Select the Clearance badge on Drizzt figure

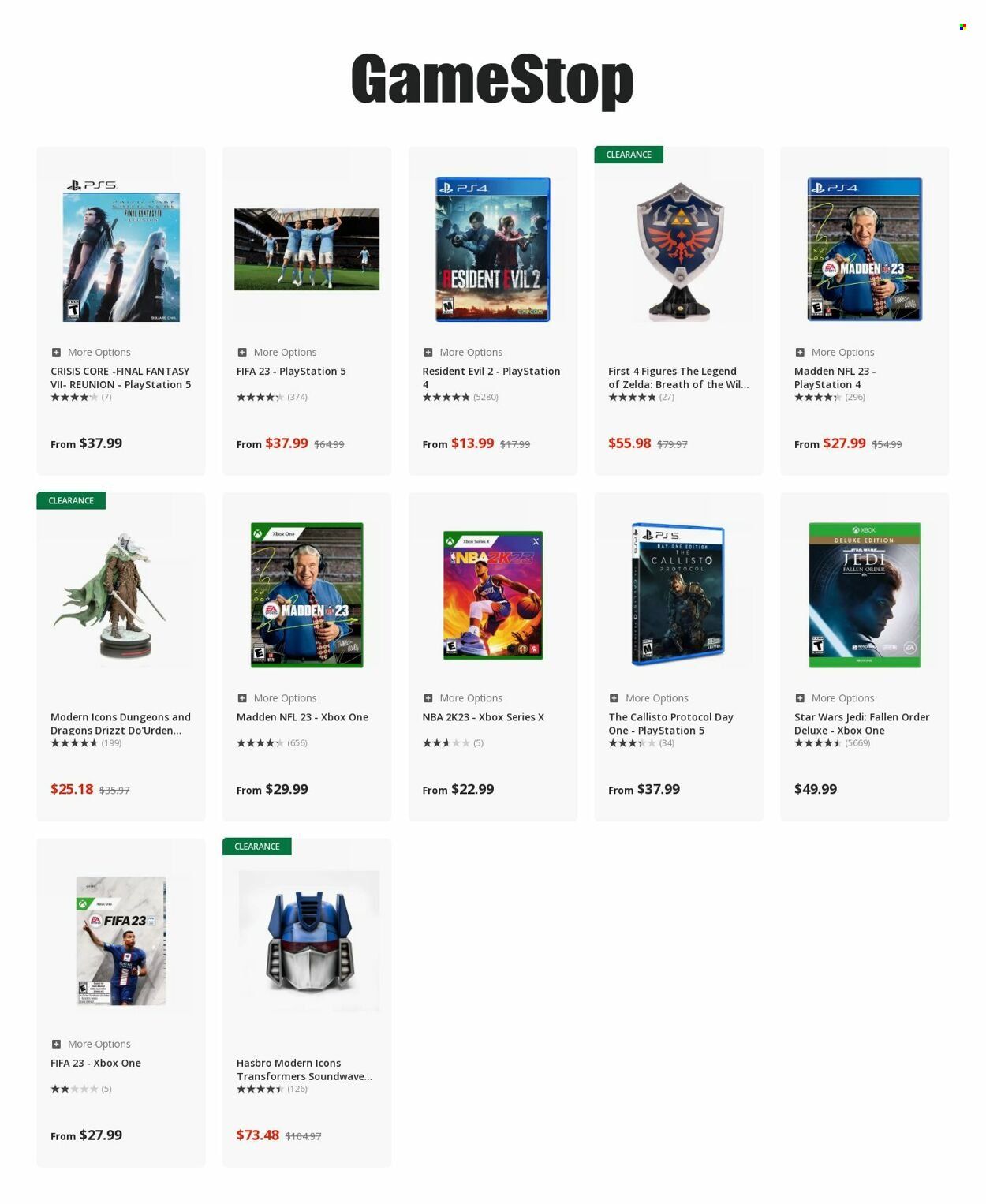coord(71,500)
